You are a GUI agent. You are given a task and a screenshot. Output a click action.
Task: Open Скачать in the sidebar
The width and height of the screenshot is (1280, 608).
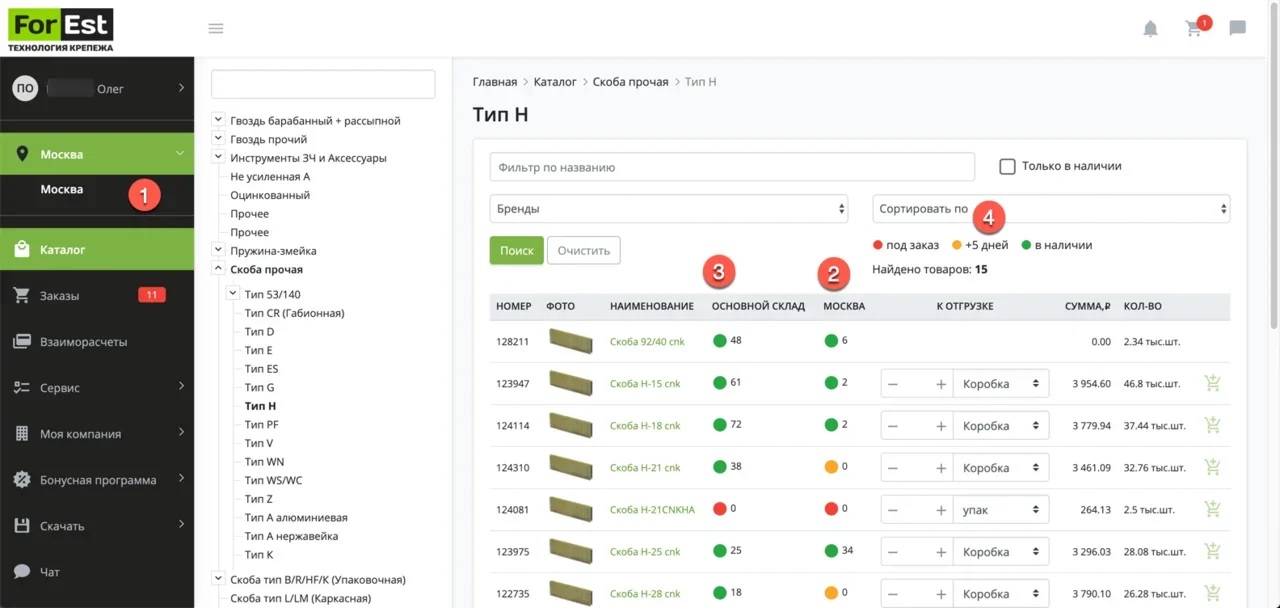pyautogui.click(x=97, y=525)
